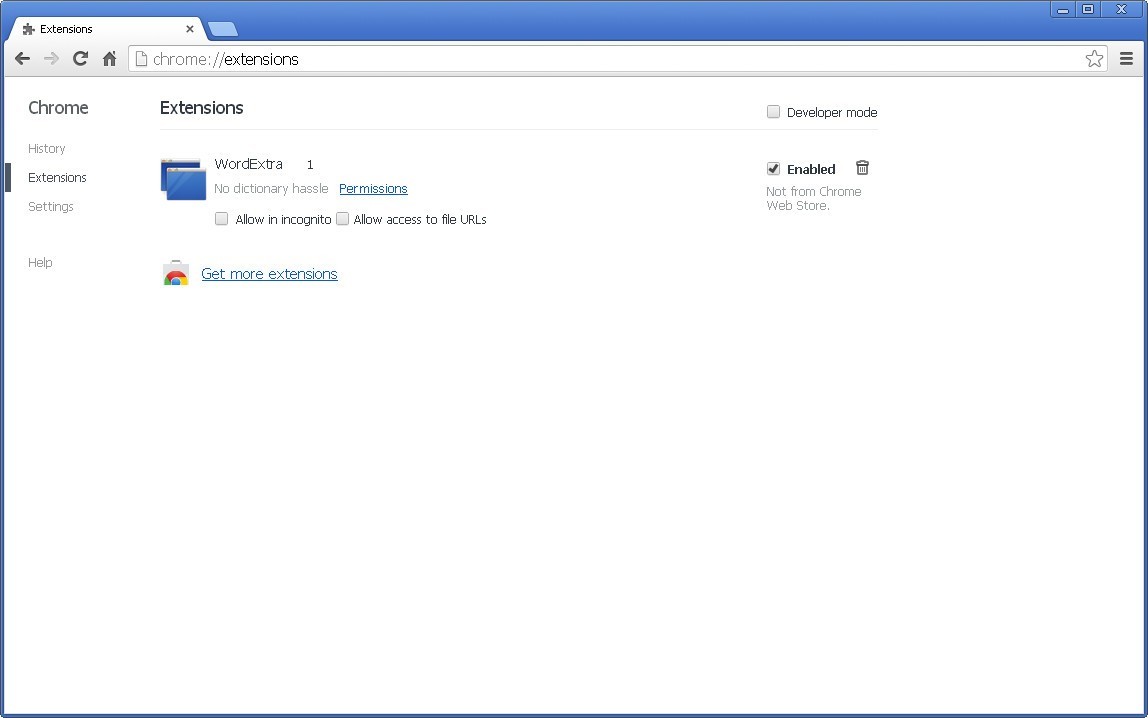Disable the WordExtra extension
1148x718 pixels.
pos(773,168)
